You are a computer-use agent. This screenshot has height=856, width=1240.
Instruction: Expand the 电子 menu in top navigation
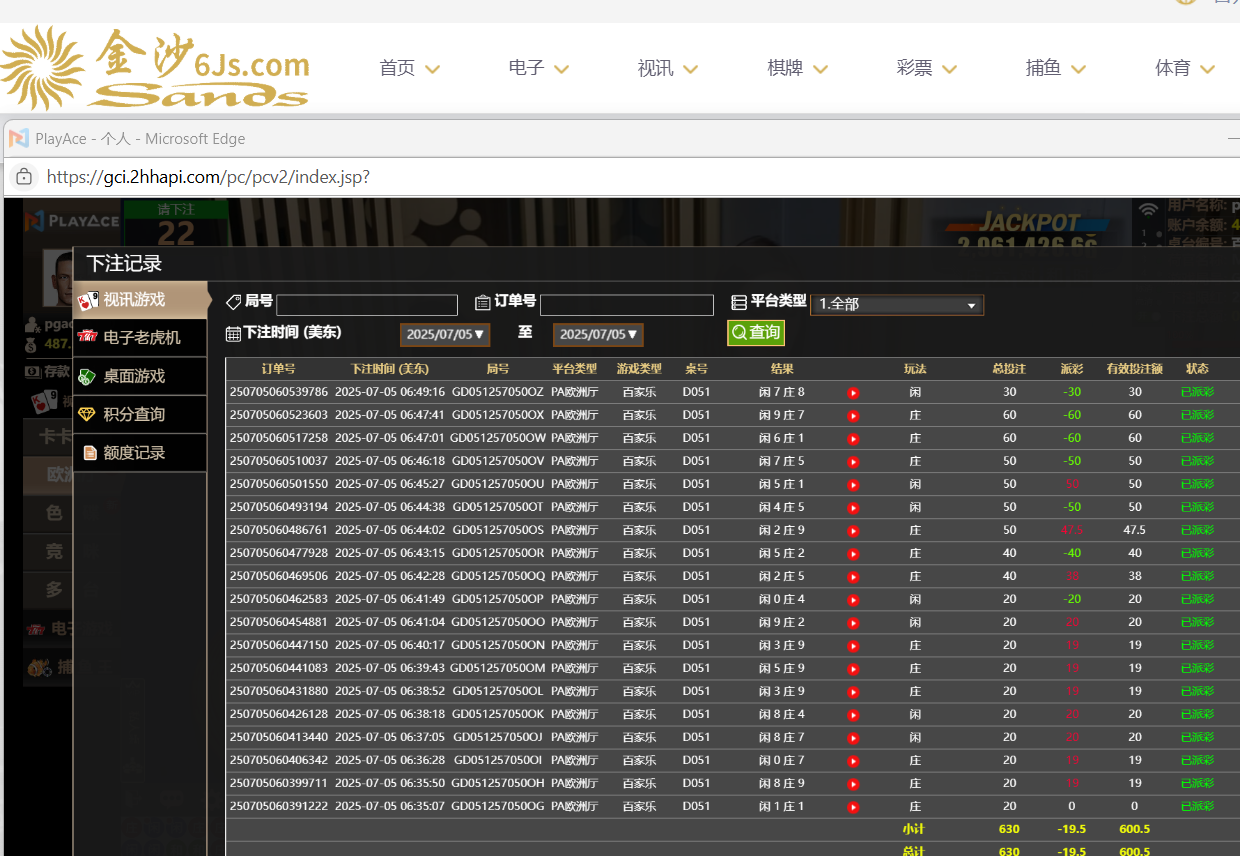538,68
